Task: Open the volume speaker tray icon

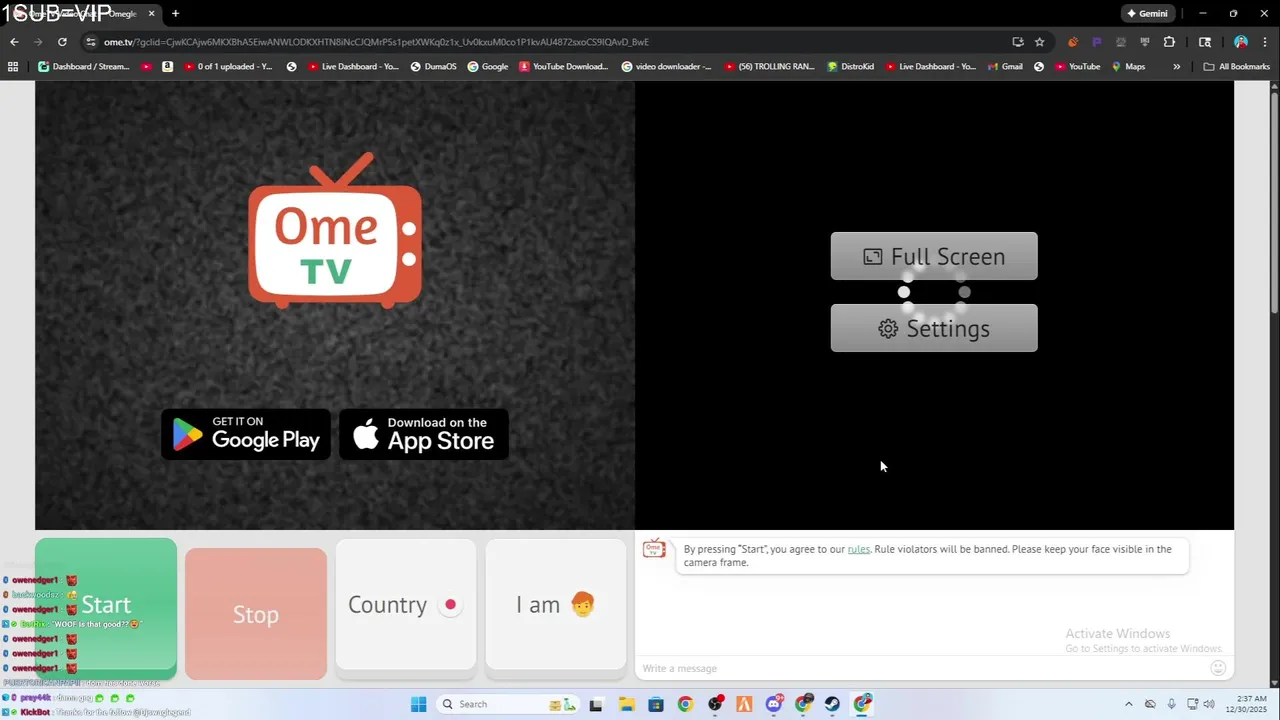Action: tap(1208, 704)
